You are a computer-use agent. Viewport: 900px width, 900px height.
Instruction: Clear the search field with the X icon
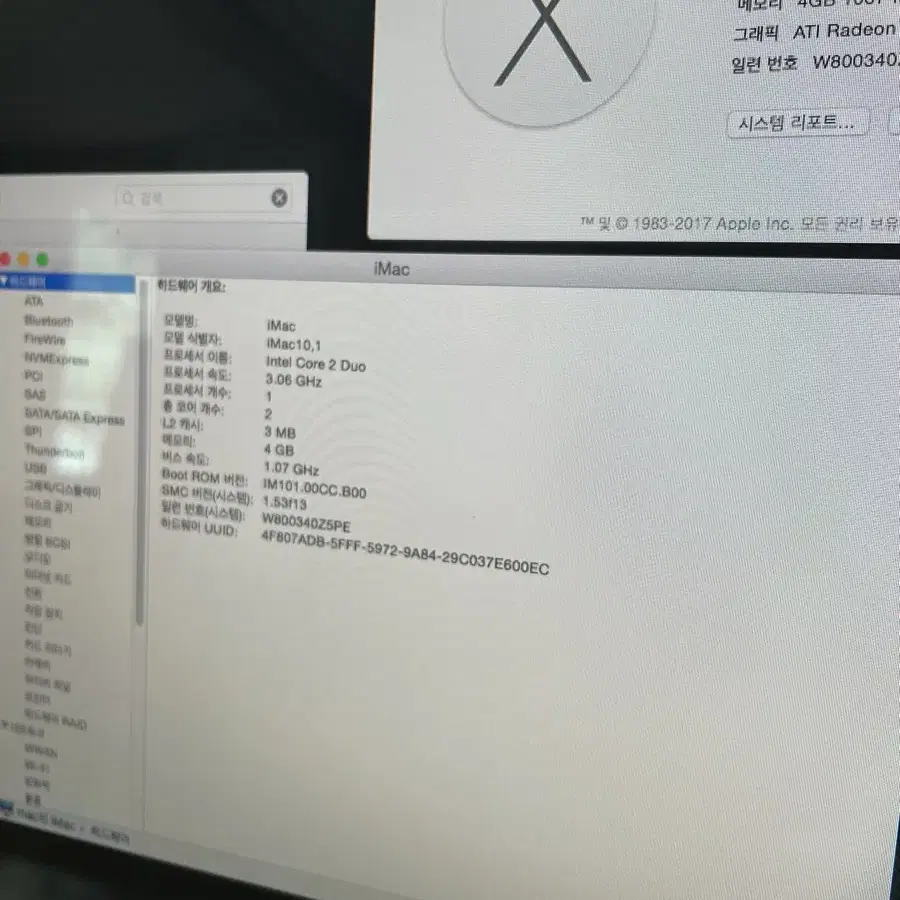(x=279, y=198)
